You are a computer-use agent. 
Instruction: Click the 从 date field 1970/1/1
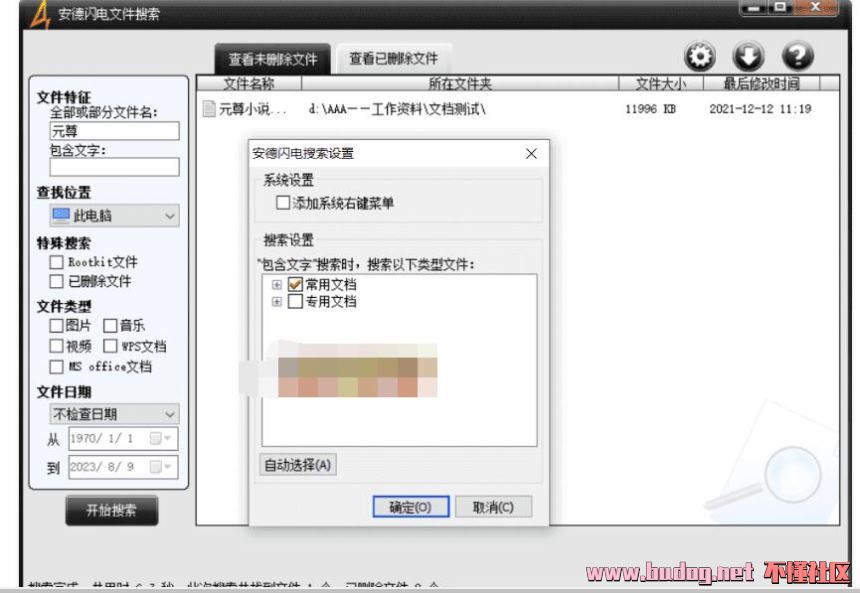123,438
